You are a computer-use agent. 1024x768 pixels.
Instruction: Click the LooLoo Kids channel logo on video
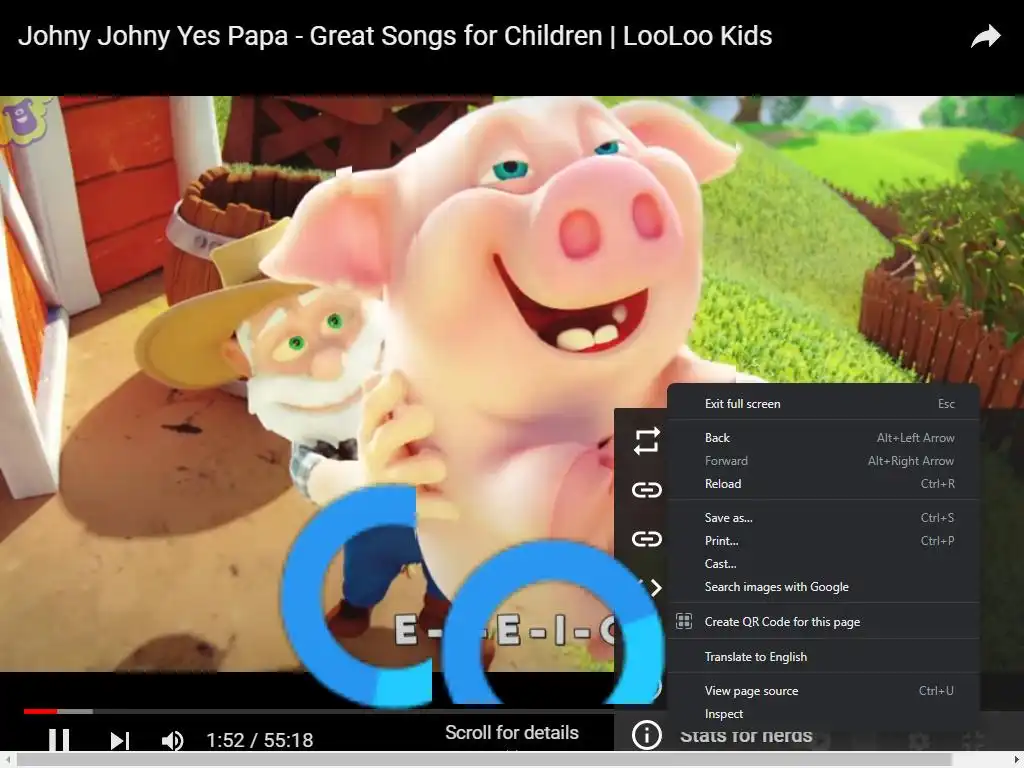[25, 120]
